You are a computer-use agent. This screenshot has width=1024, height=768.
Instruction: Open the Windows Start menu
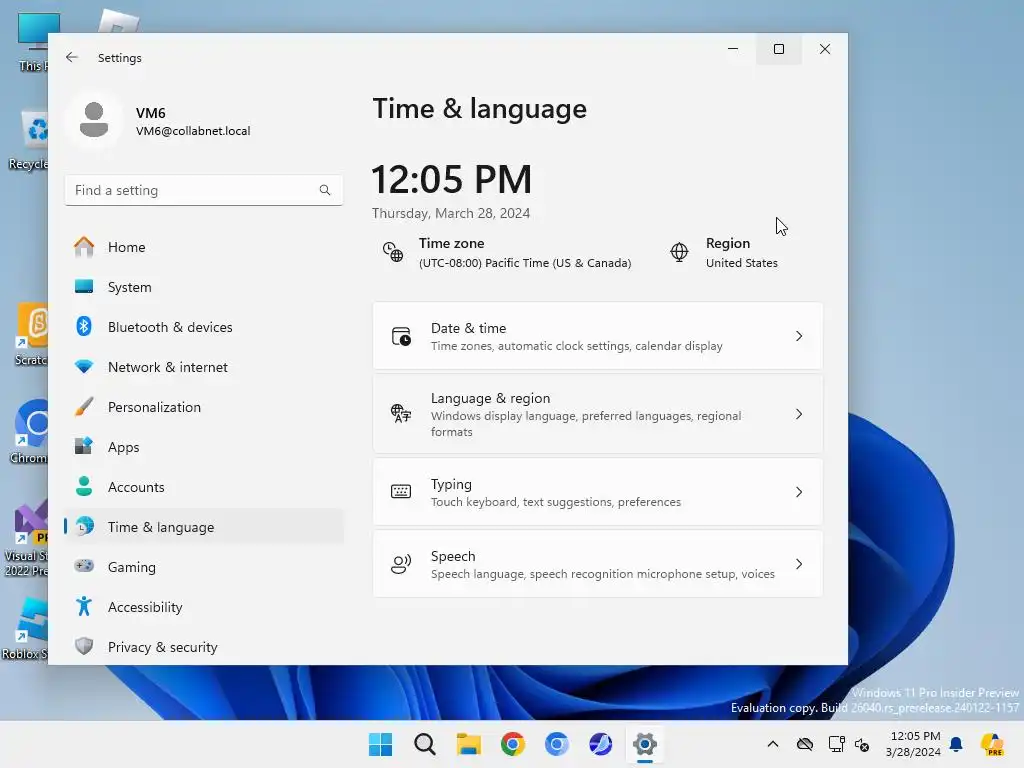(381, 744)
